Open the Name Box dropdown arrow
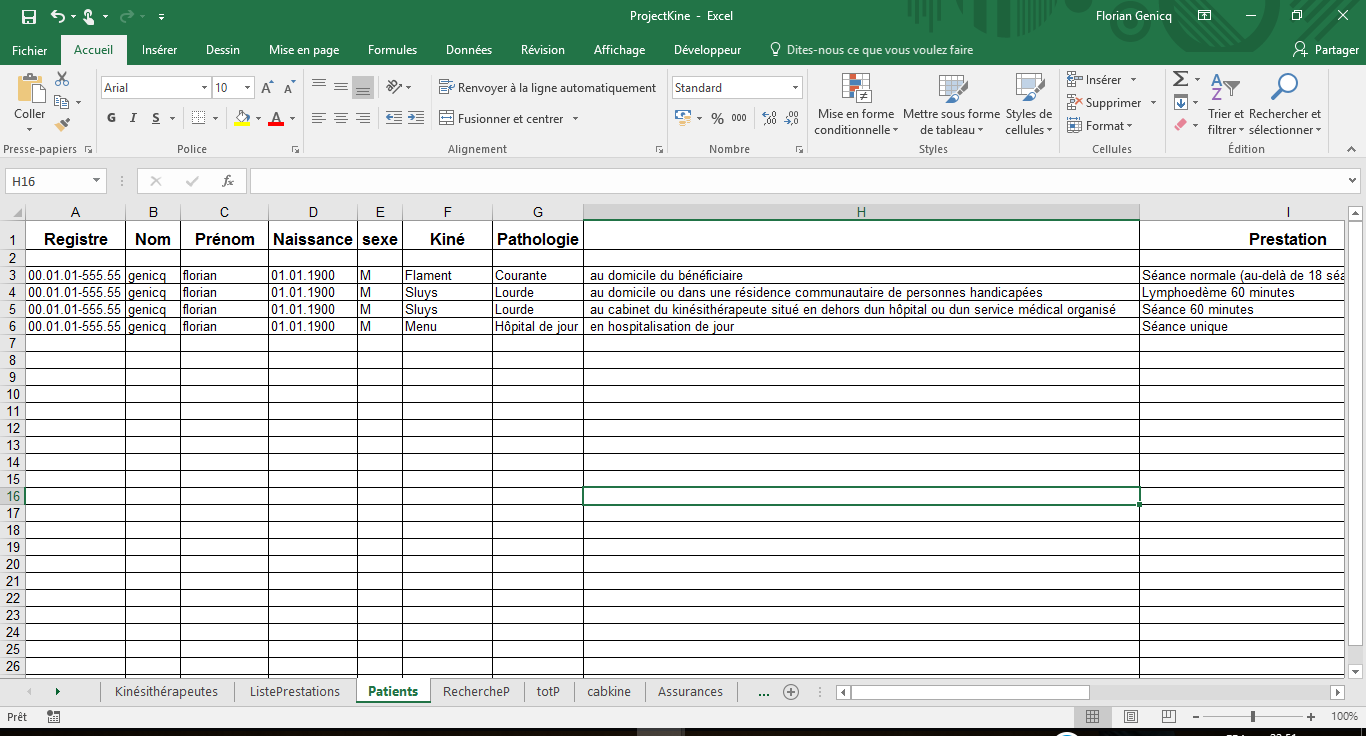 click(97, 181)
